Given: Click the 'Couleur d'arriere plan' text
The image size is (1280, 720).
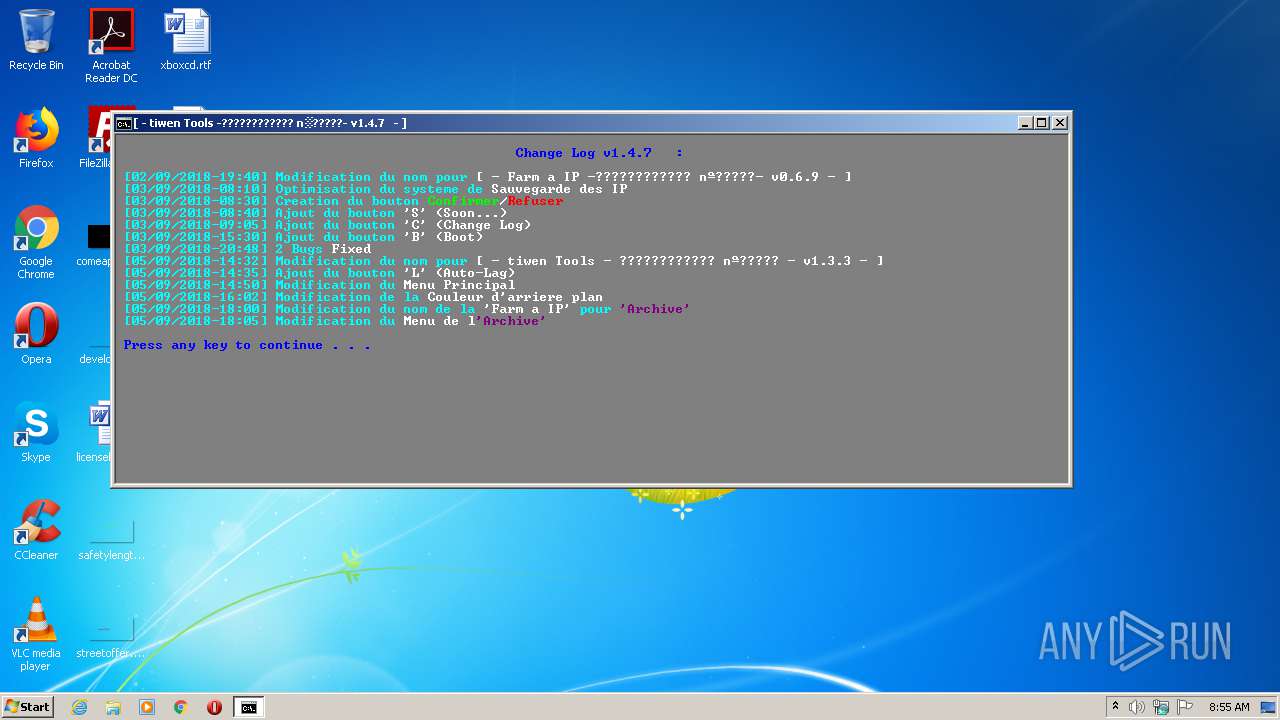Looking at the screenshot, I should (515, 297).
